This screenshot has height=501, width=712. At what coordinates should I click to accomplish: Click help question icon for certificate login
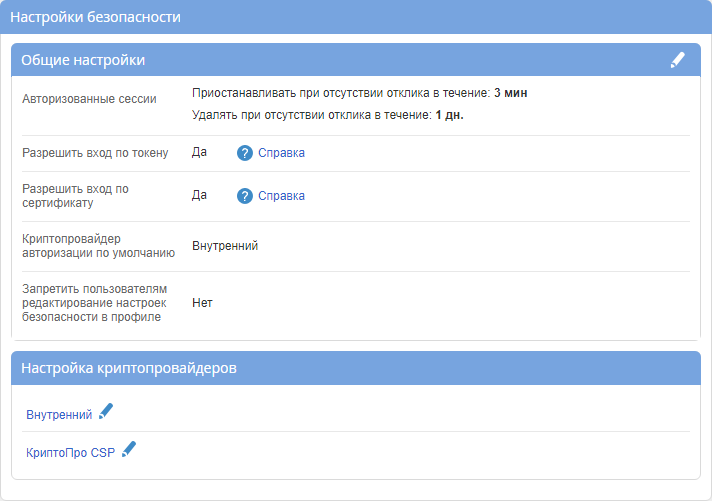[245, 196]
